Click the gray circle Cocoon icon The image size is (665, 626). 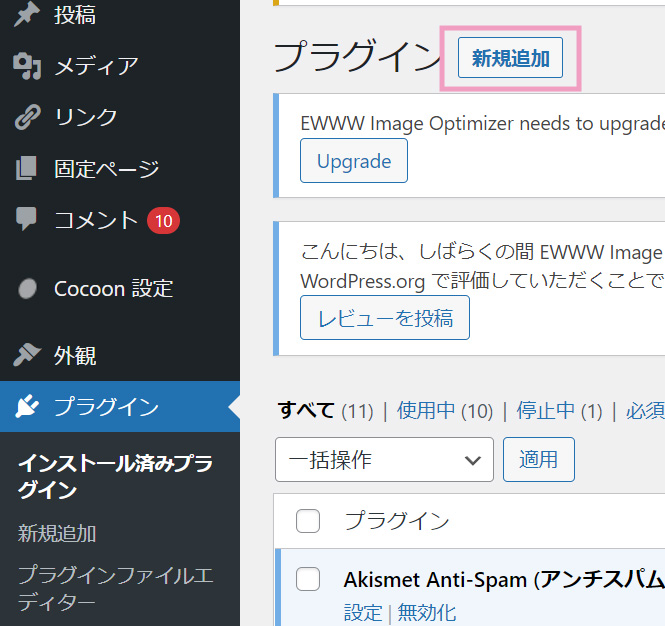[28, 288]
